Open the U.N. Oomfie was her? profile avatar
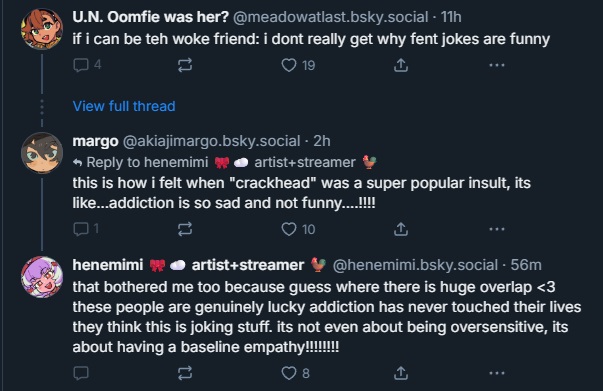Viewport: 603px width, 391px height. click(42, 29)
